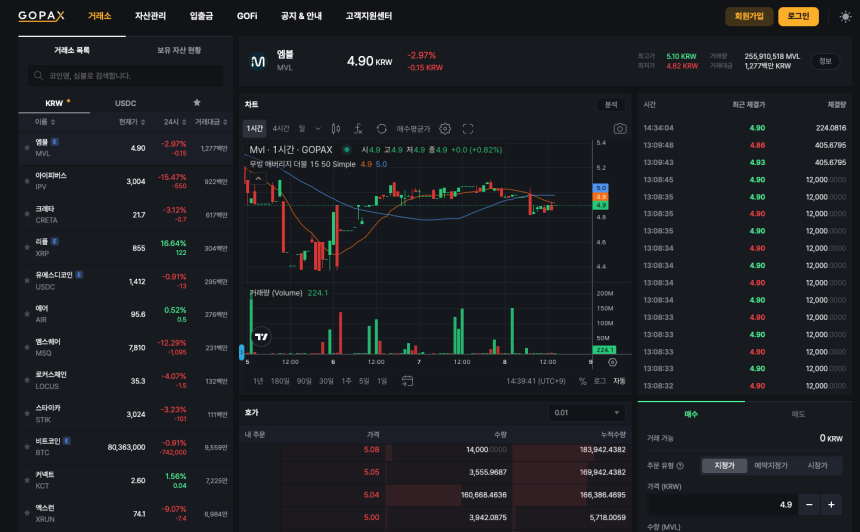Expand the blue side panel handle on chart
Viewport: 860px width, 532px height.
241,352
